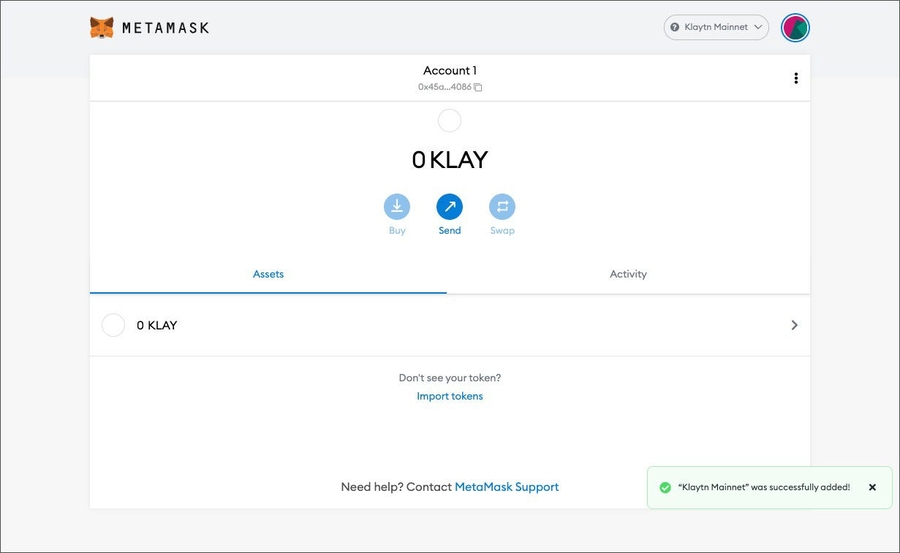Open the account avatar menu
This screenshot has width=900, height=553.
pyautogui.click(x=795, y=27)
